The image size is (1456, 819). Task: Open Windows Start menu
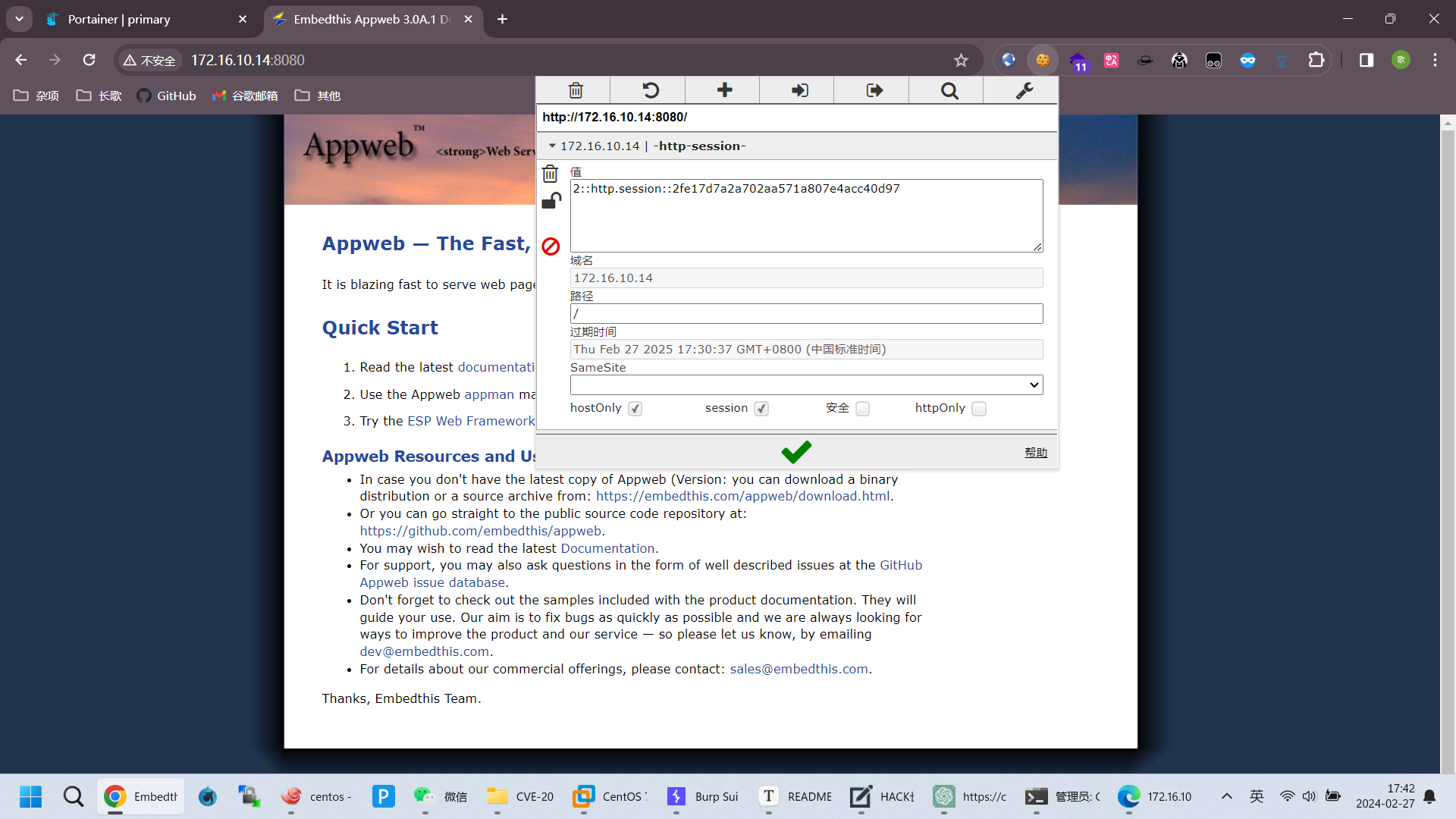31,796
